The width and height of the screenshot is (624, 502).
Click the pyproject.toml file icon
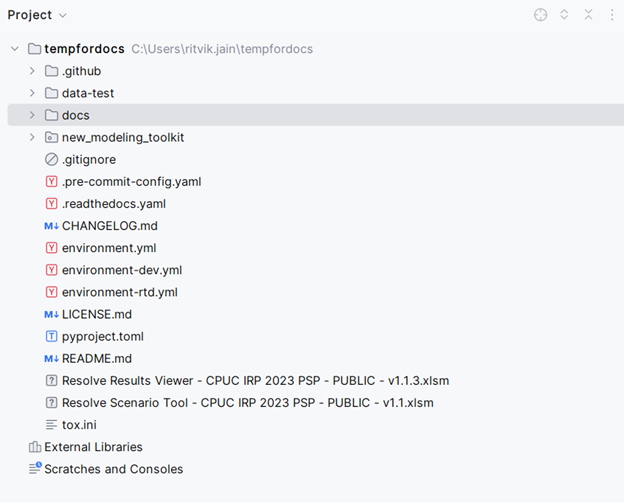pyautogui.click(x=52, y=337)
